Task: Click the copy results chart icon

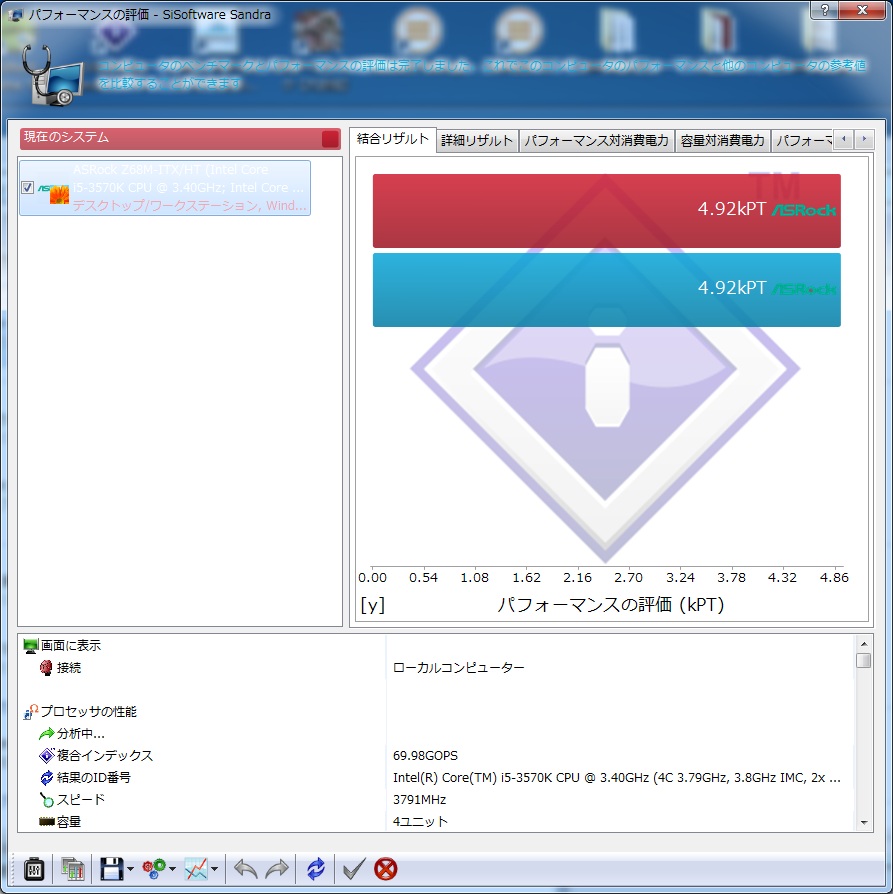Action: [x=72, y=869]
